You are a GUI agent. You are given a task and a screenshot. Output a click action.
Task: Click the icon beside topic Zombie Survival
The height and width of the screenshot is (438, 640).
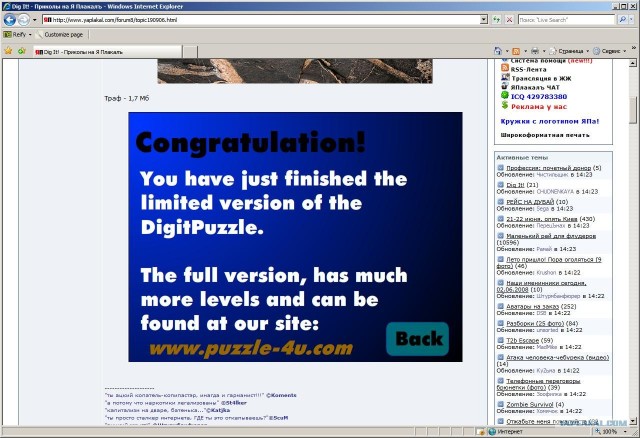[500, 404]
